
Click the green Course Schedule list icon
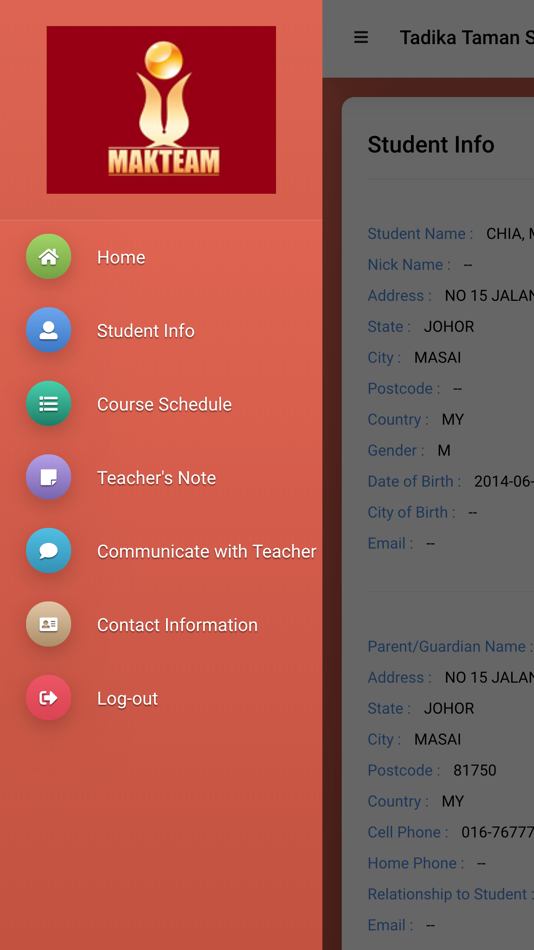48,404
